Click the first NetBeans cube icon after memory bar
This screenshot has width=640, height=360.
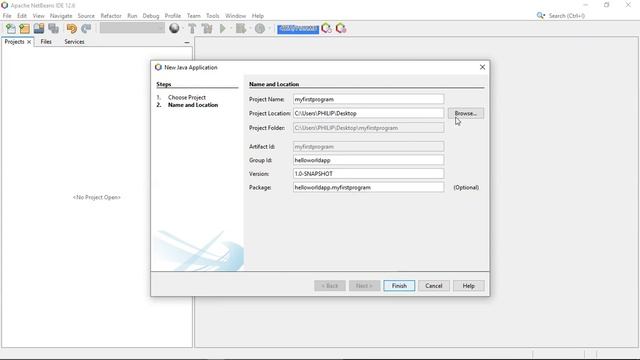tap(327, 28)
